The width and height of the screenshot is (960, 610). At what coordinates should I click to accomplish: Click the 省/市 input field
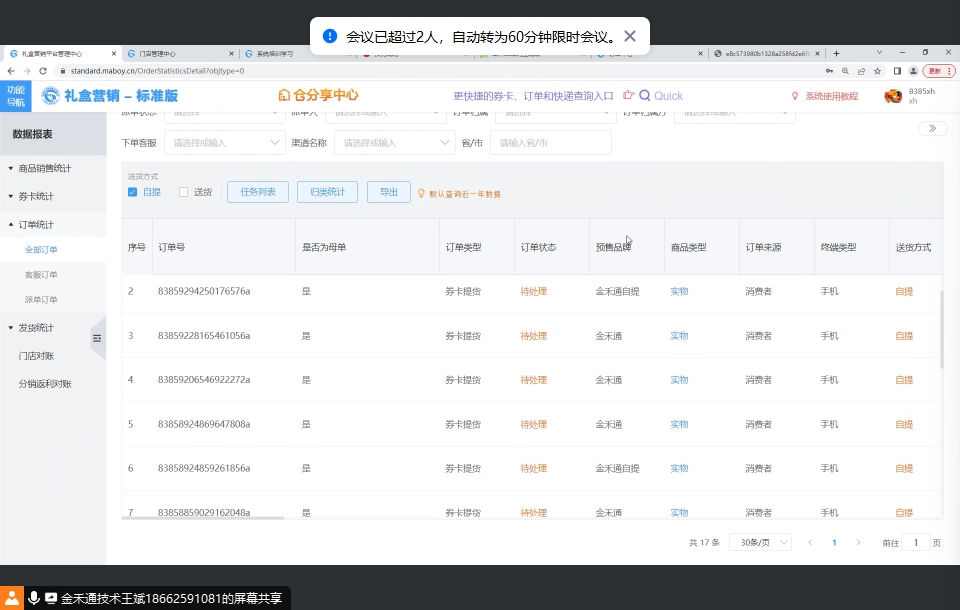(x=550, y=143)
